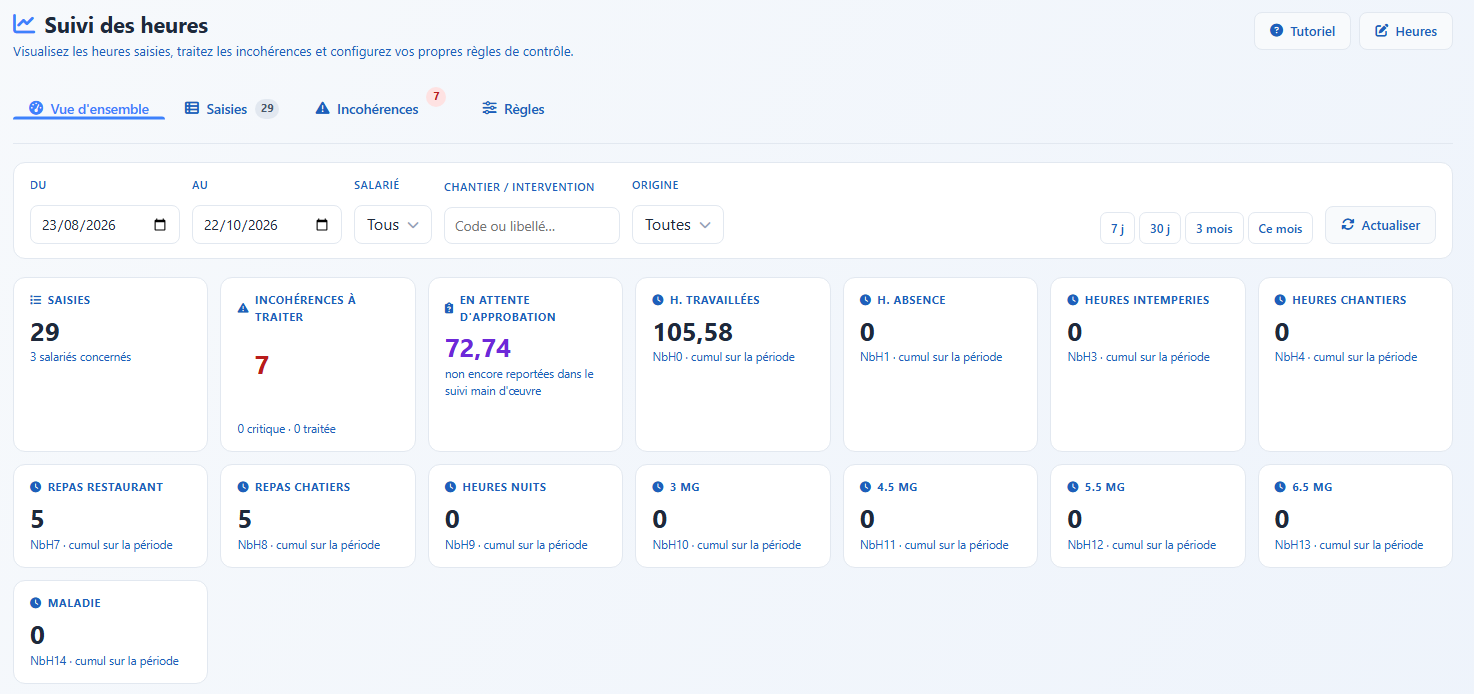Click the 105,58 hours worked value
1474x694 pixels.
(693, 332)
